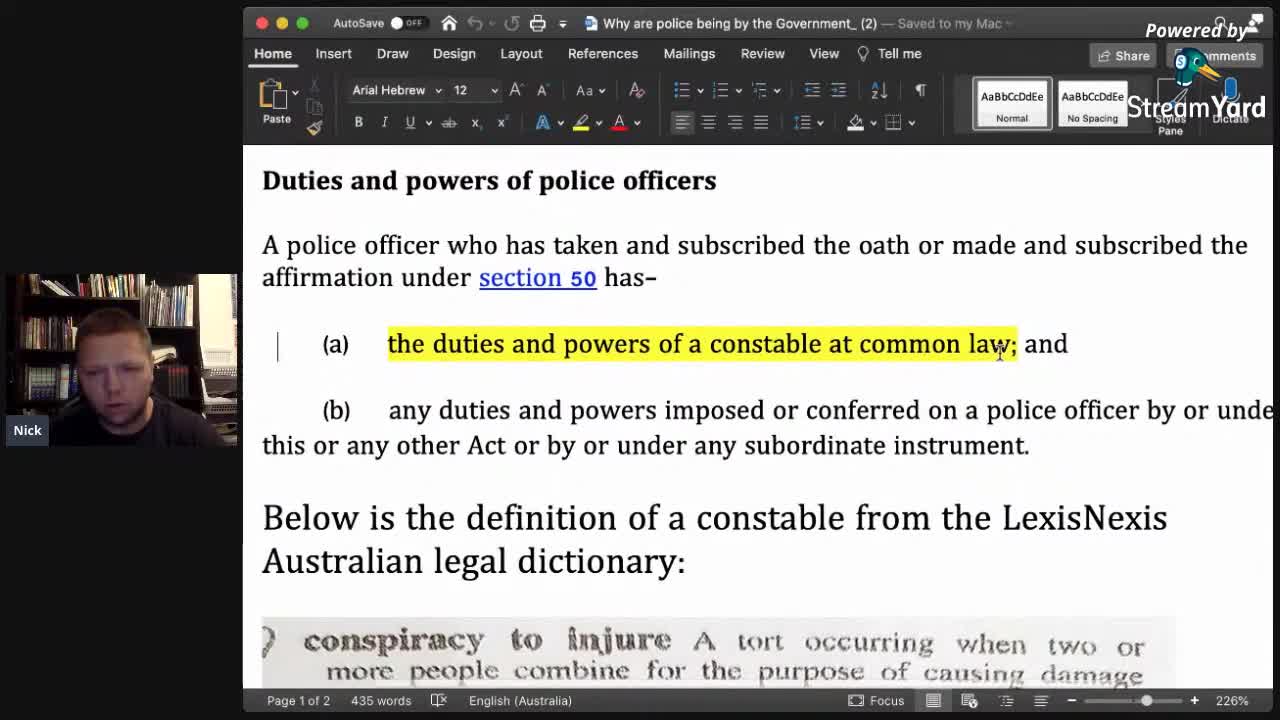
Task: Open the Review tab
Action: tap(762, 54)
